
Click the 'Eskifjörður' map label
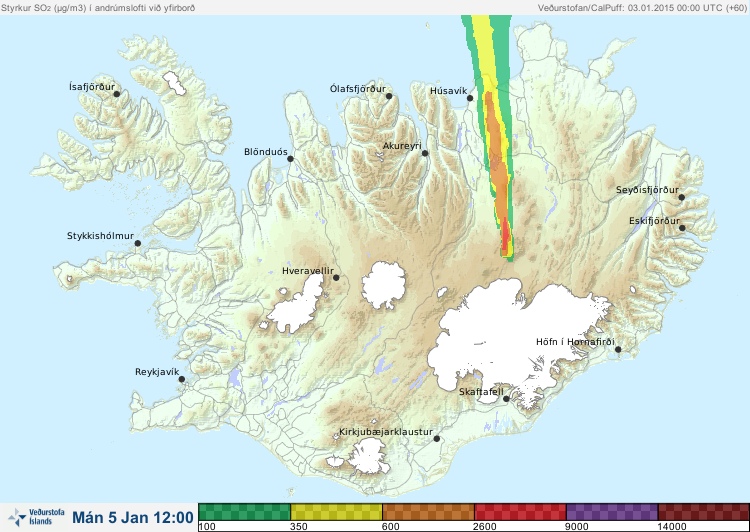coord(654,221)
